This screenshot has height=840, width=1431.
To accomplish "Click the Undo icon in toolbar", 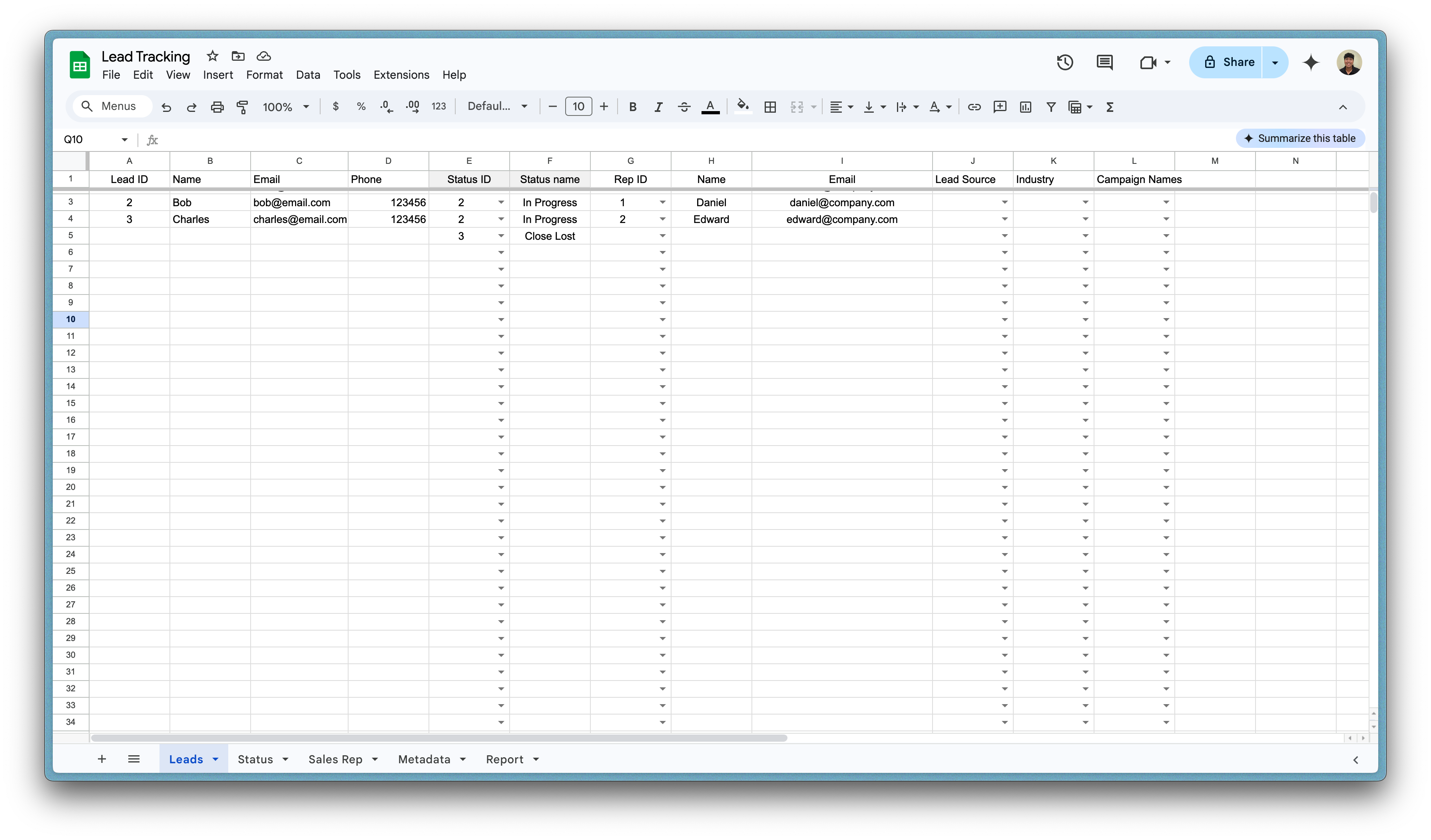I will click(x=166, y=107).
